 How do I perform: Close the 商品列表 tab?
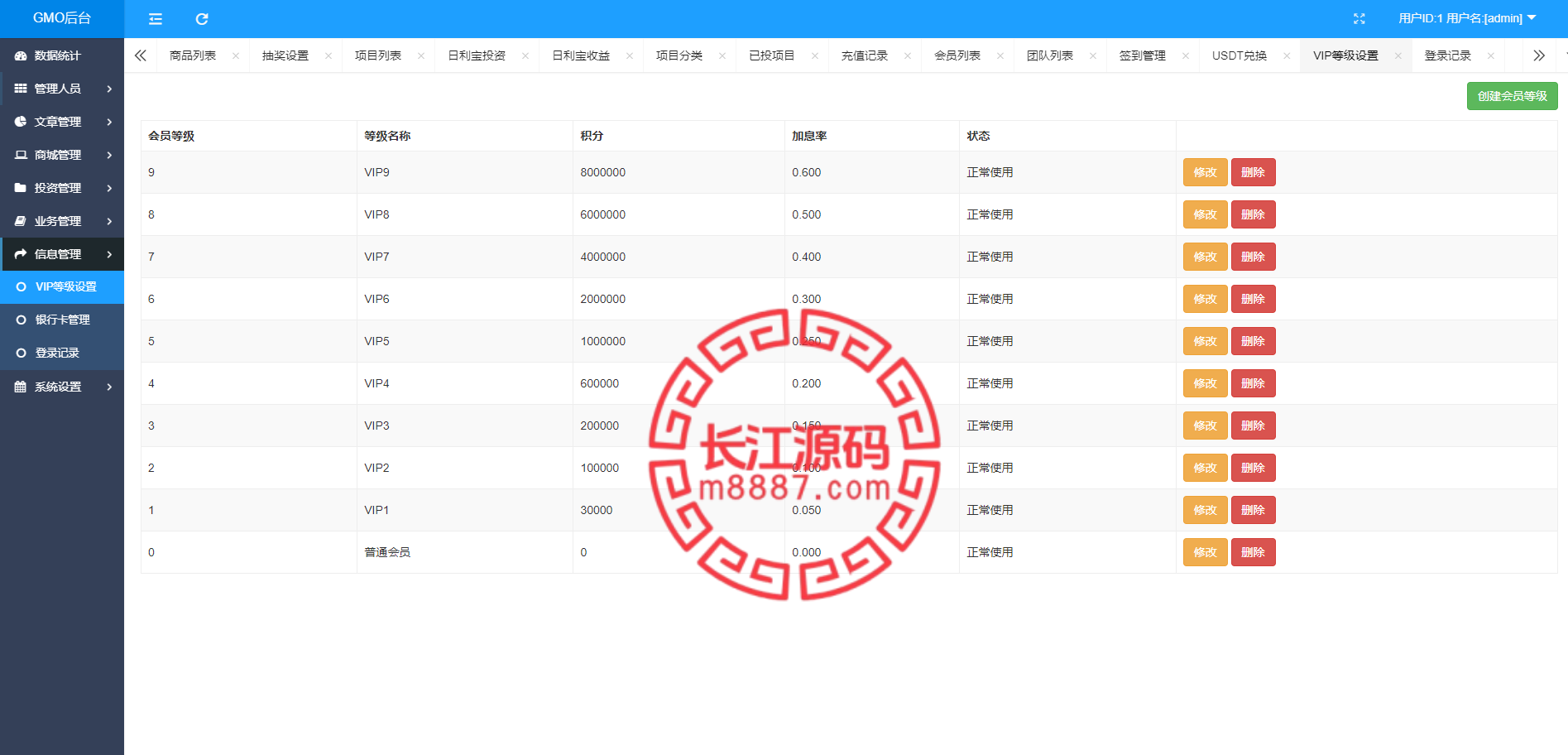tap(236, 55)
